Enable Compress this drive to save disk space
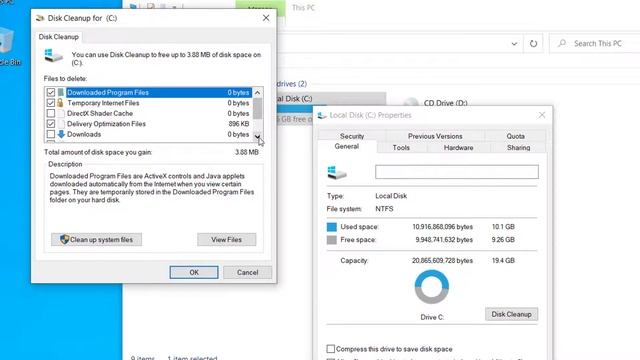 point(331,349)
